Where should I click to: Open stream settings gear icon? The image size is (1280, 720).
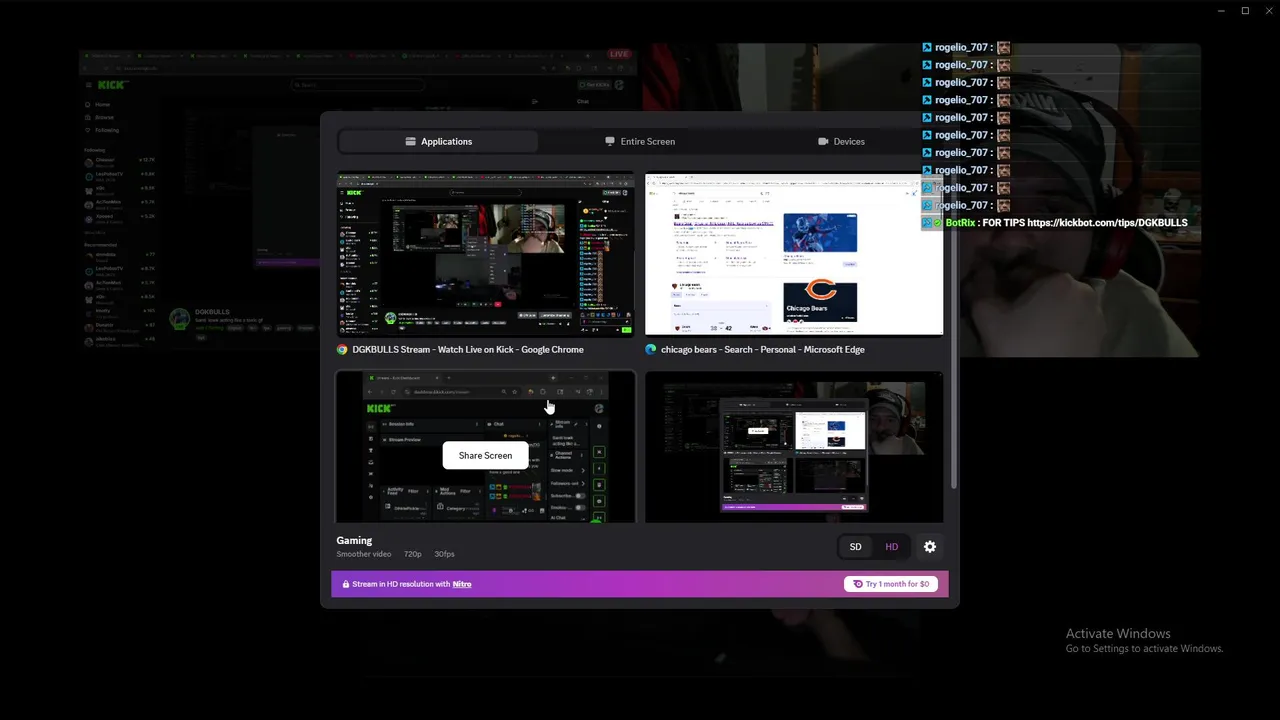[930, 547]
